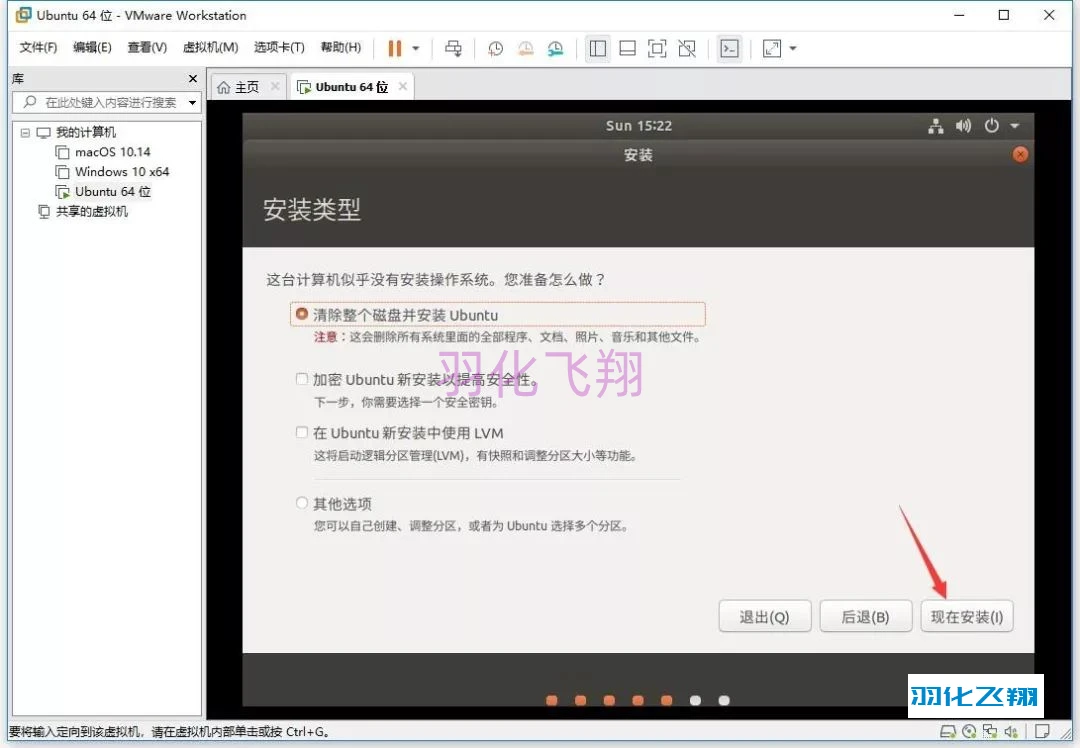Click the pause virtual machine icon
Image resolution: width=1080 pixels, height=748 pixels.
click(395, 48)
